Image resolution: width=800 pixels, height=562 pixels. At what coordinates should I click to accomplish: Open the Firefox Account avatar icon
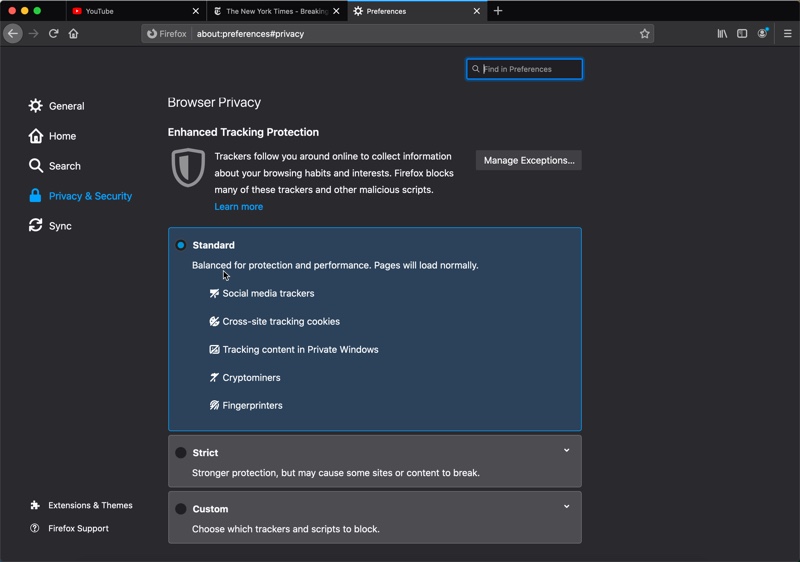coord(762,34)
